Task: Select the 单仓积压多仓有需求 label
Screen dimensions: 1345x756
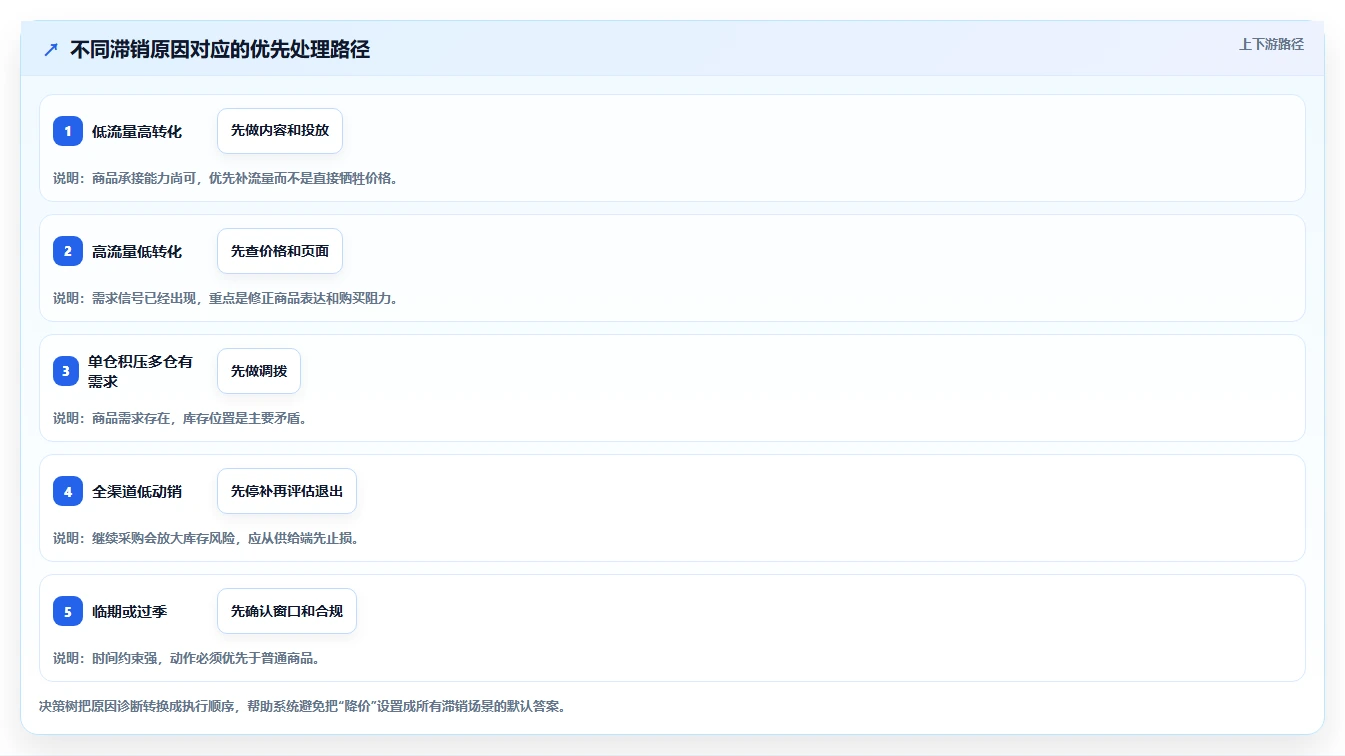Action: [x=140, y=371]
